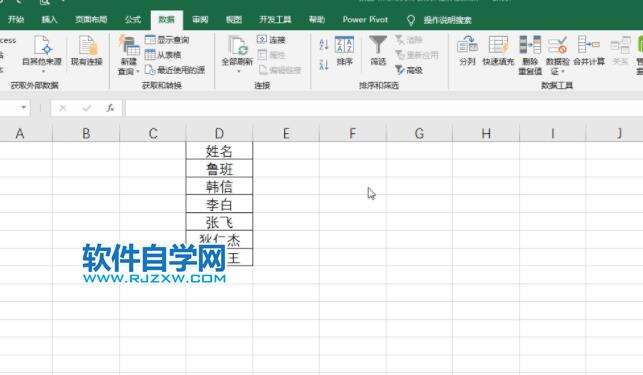Screen dimensions: 643x375
Task: Switch to the 插入 (Insert) tab
Action: tap(49, 19)
